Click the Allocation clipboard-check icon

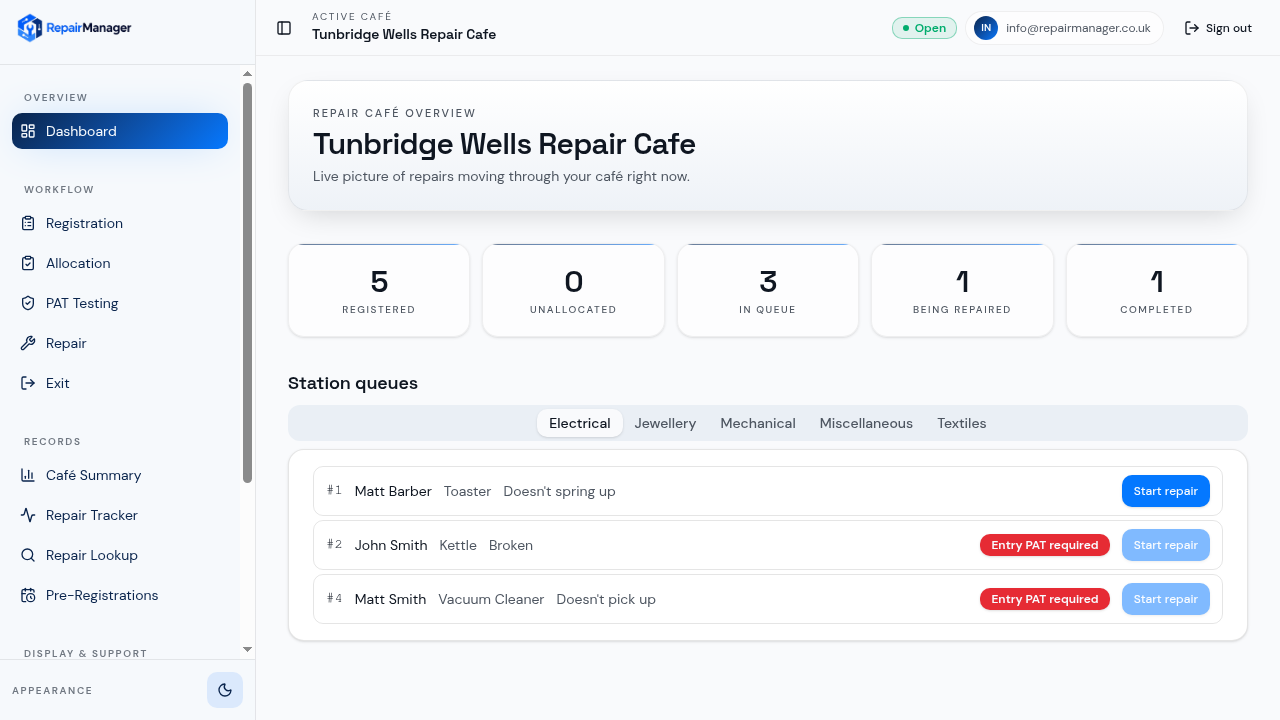click(x=28, y=263)
